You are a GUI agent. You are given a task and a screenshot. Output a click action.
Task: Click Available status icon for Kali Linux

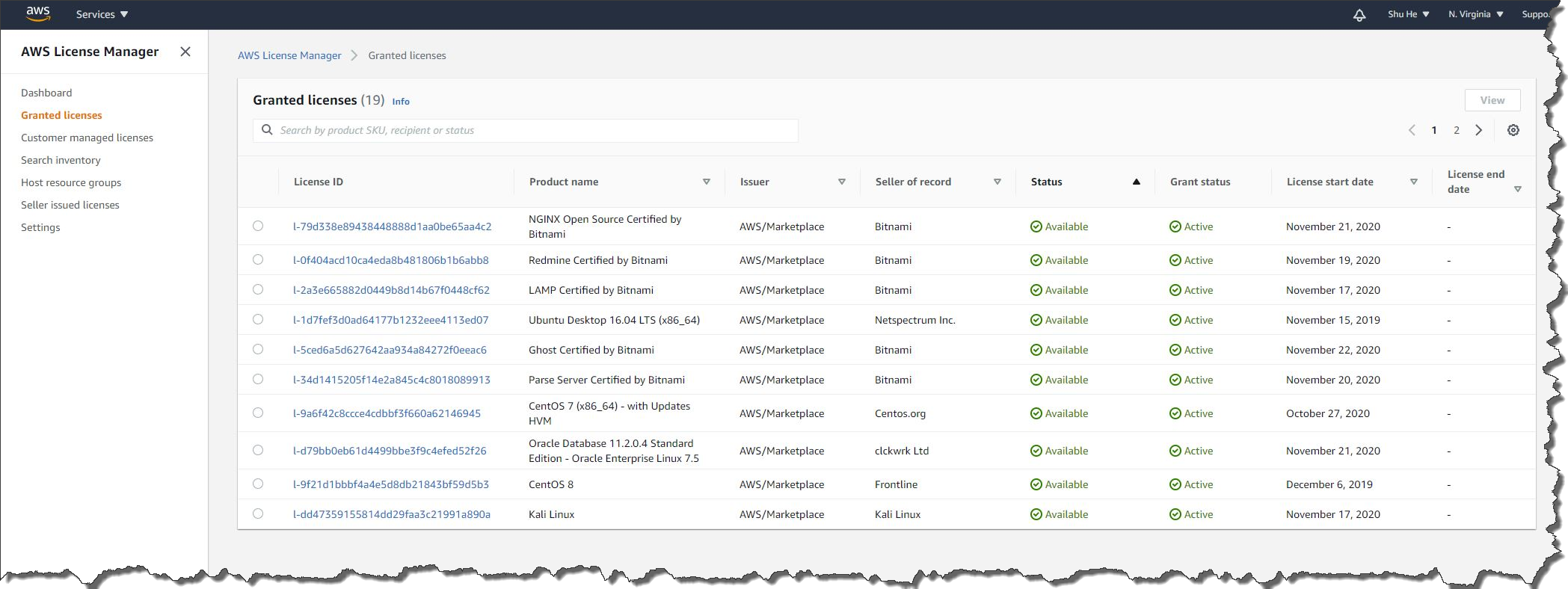click(1036, 514)
